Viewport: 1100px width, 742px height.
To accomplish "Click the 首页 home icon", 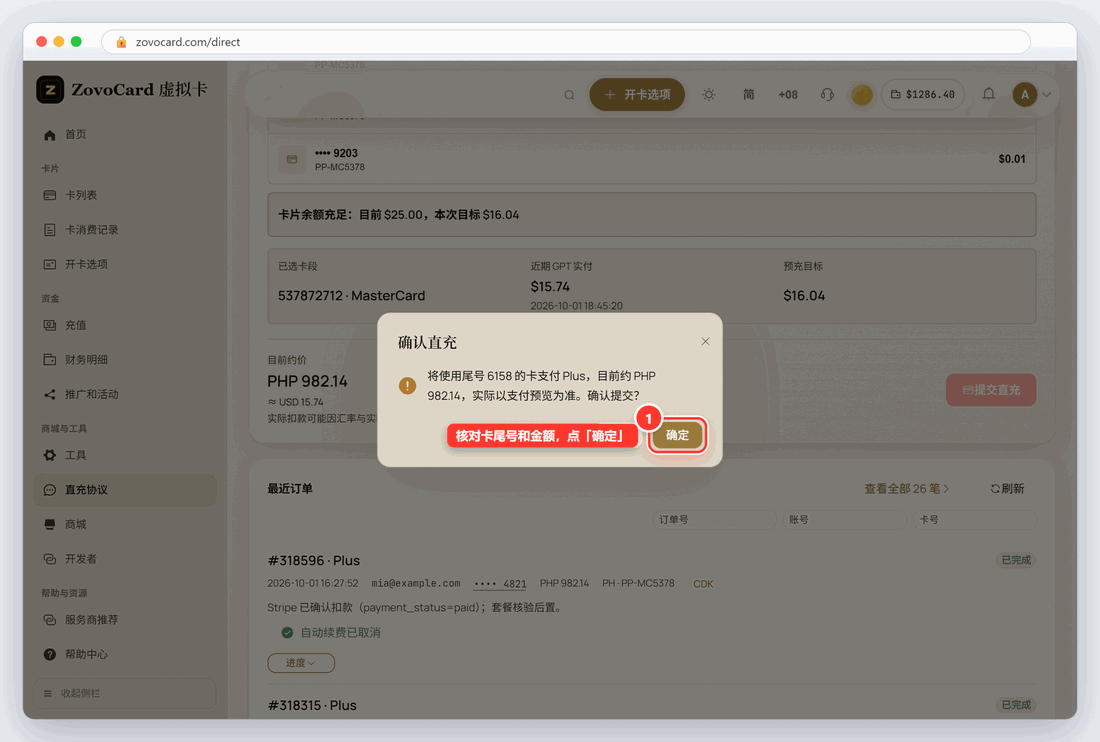I will coord(49,135).
